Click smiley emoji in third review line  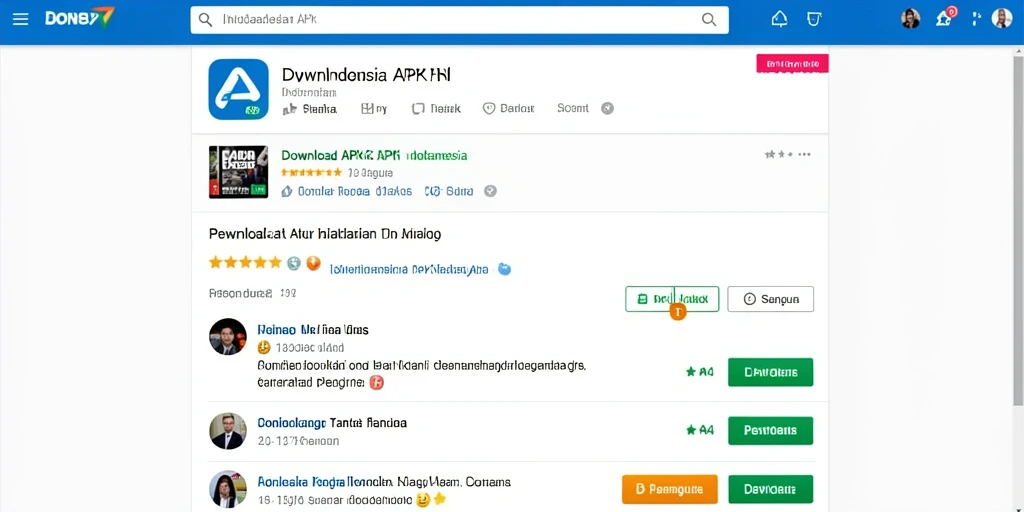[423, 500]
